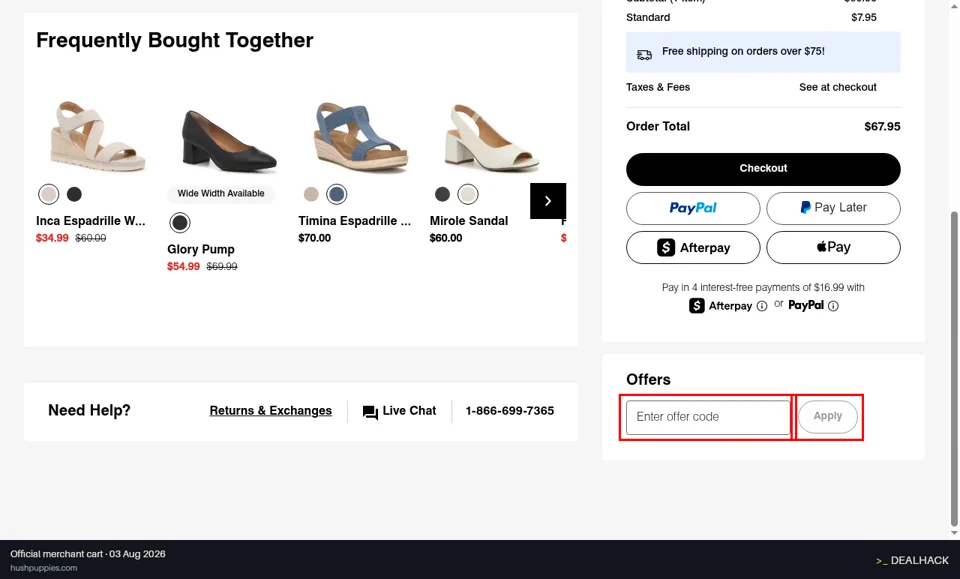Choose the dark swatch for Mirole Sandal
Viewport: 960px width, 579px height.
point(442,195)
